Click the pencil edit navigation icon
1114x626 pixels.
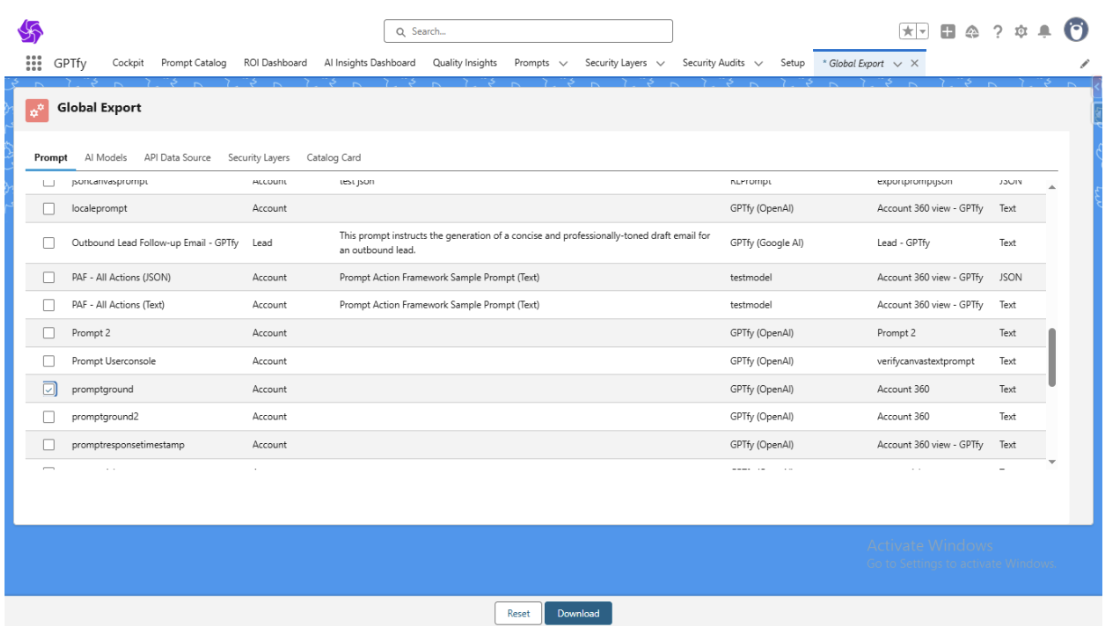tap(1085, 63)
